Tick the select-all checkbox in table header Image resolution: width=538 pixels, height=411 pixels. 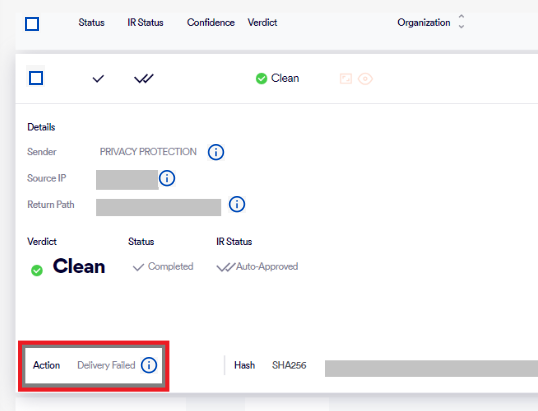tap(32, 24)
